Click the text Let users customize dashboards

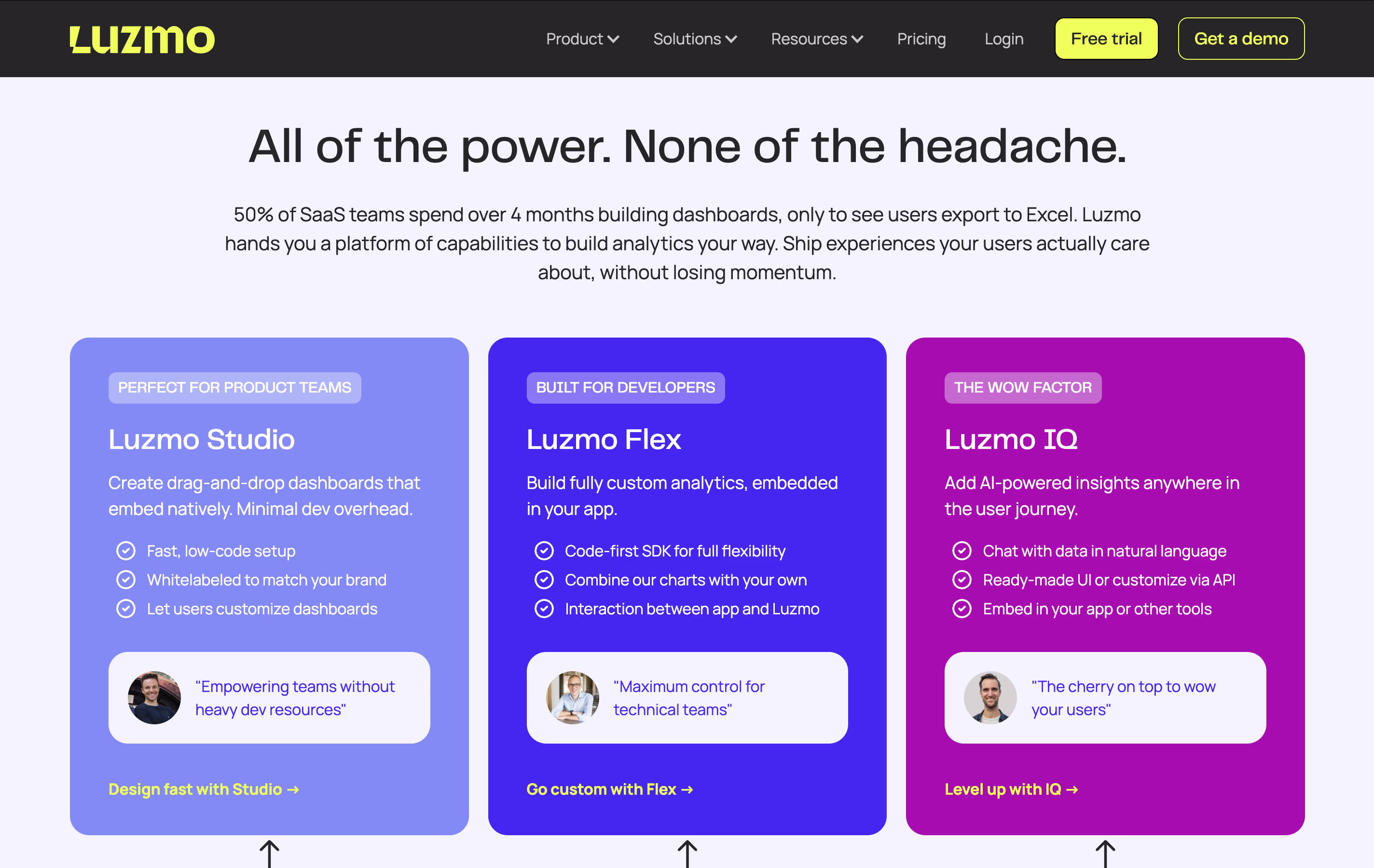coord(262,609)
